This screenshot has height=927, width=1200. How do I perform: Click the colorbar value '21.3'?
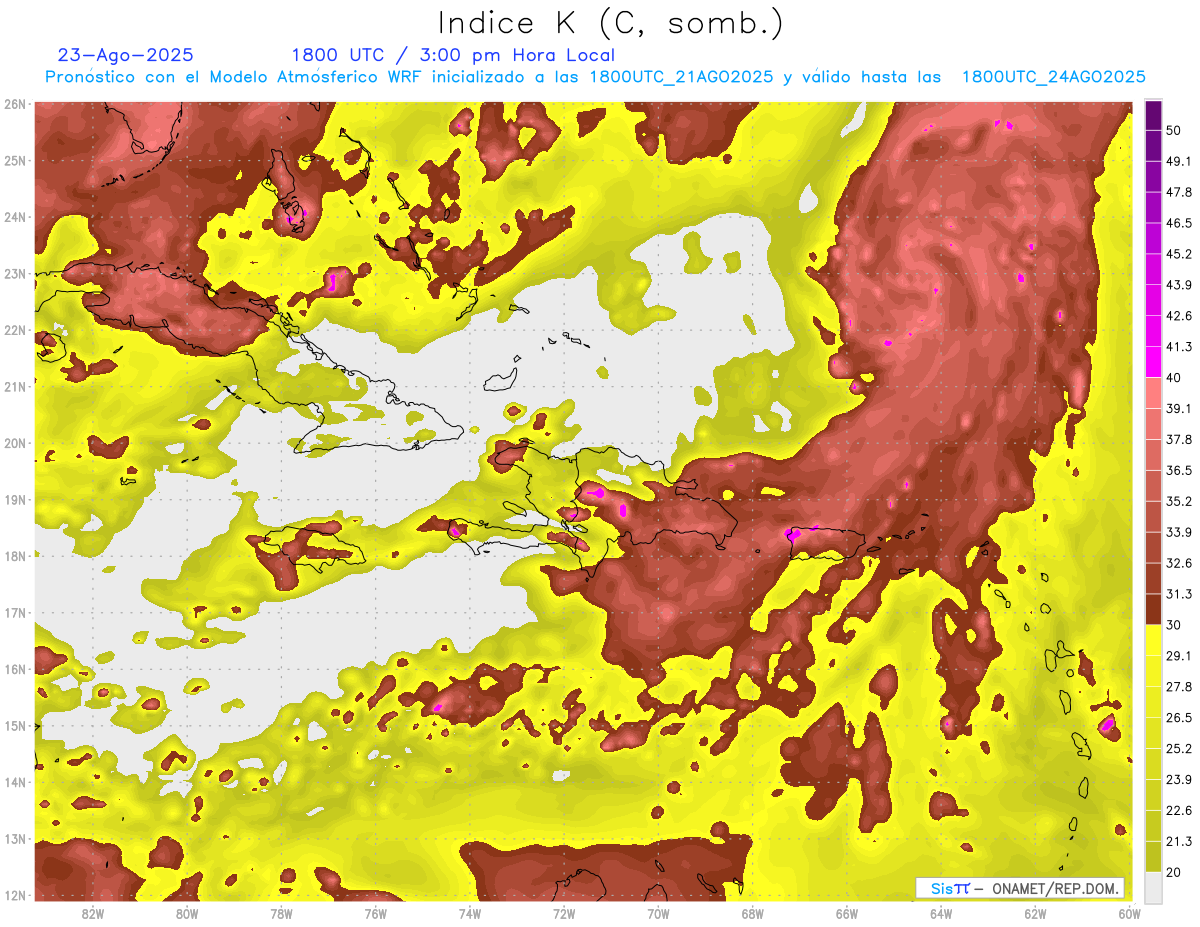pyautogui.click(x=1178, y=841)
